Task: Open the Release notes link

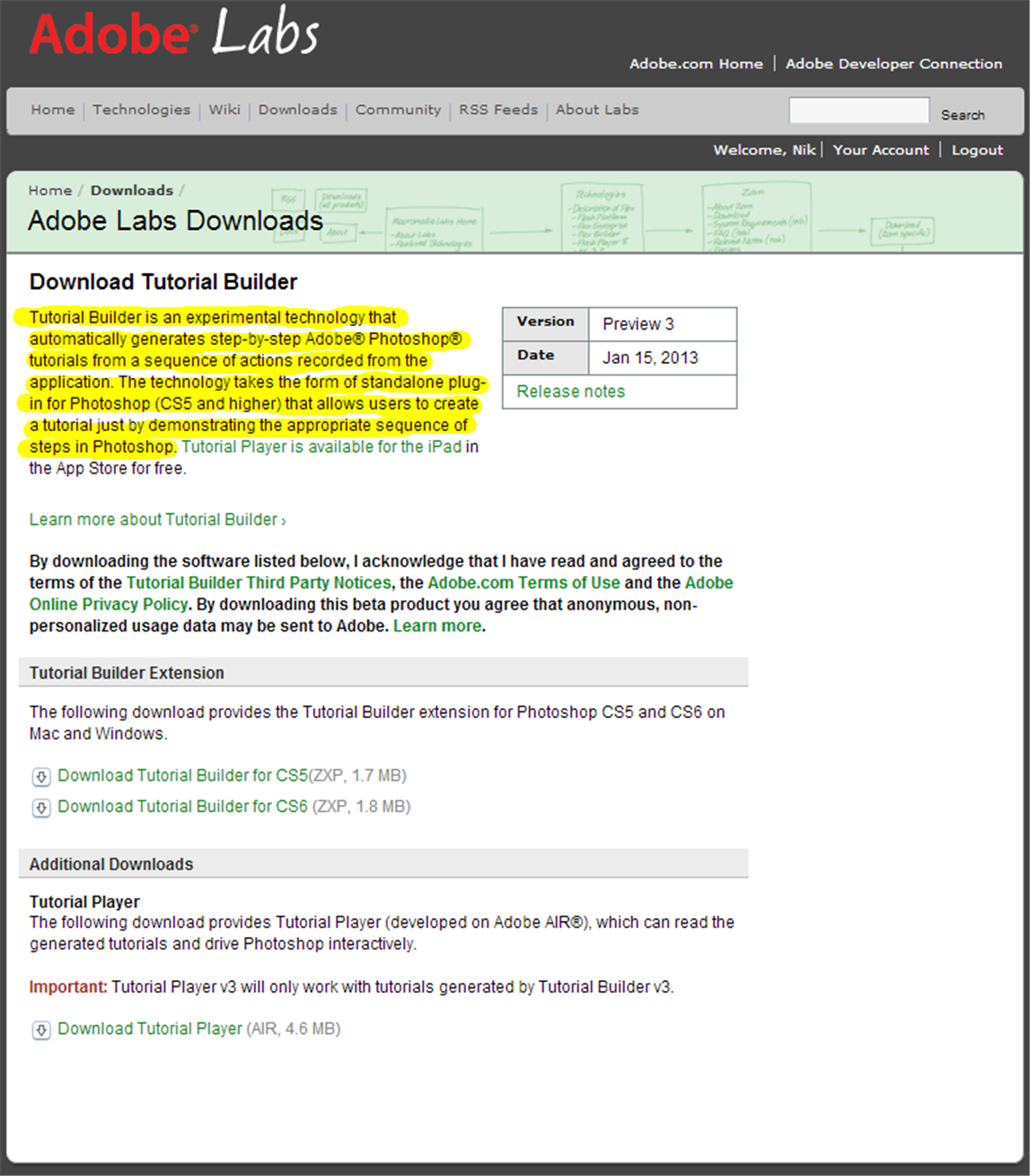Action: click(x=571, y=392)
